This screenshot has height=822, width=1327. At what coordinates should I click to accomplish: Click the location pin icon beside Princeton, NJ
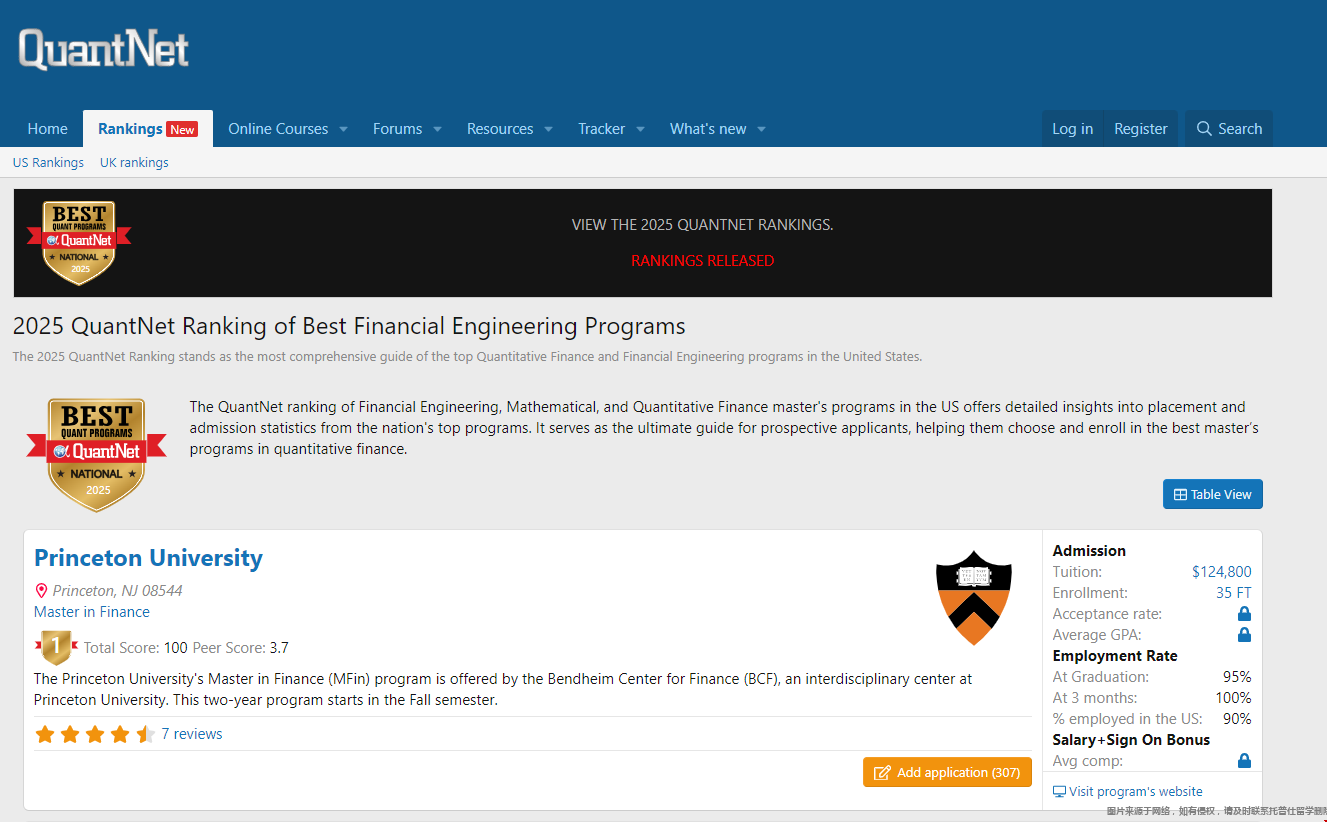(41, 591)
